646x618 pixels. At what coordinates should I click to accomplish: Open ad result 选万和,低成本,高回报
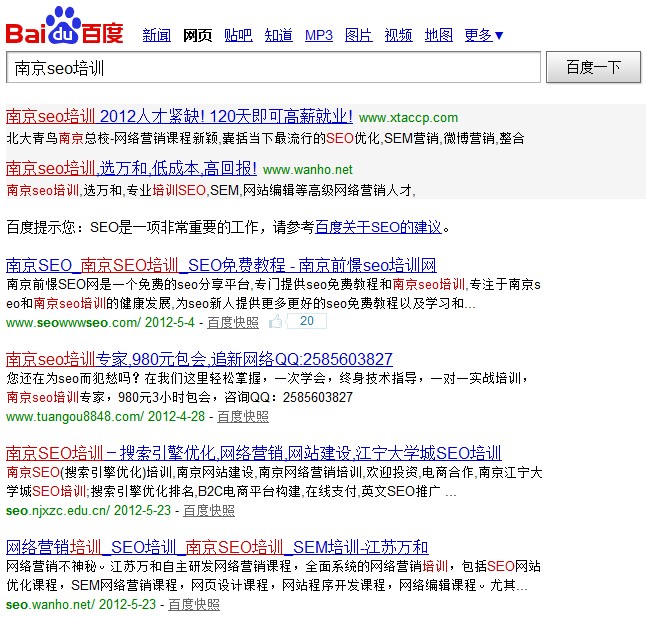131,169
